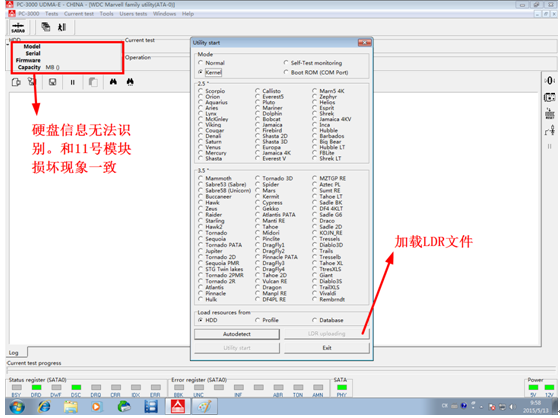Click the first document icon below HDD panel

(16, 82)
